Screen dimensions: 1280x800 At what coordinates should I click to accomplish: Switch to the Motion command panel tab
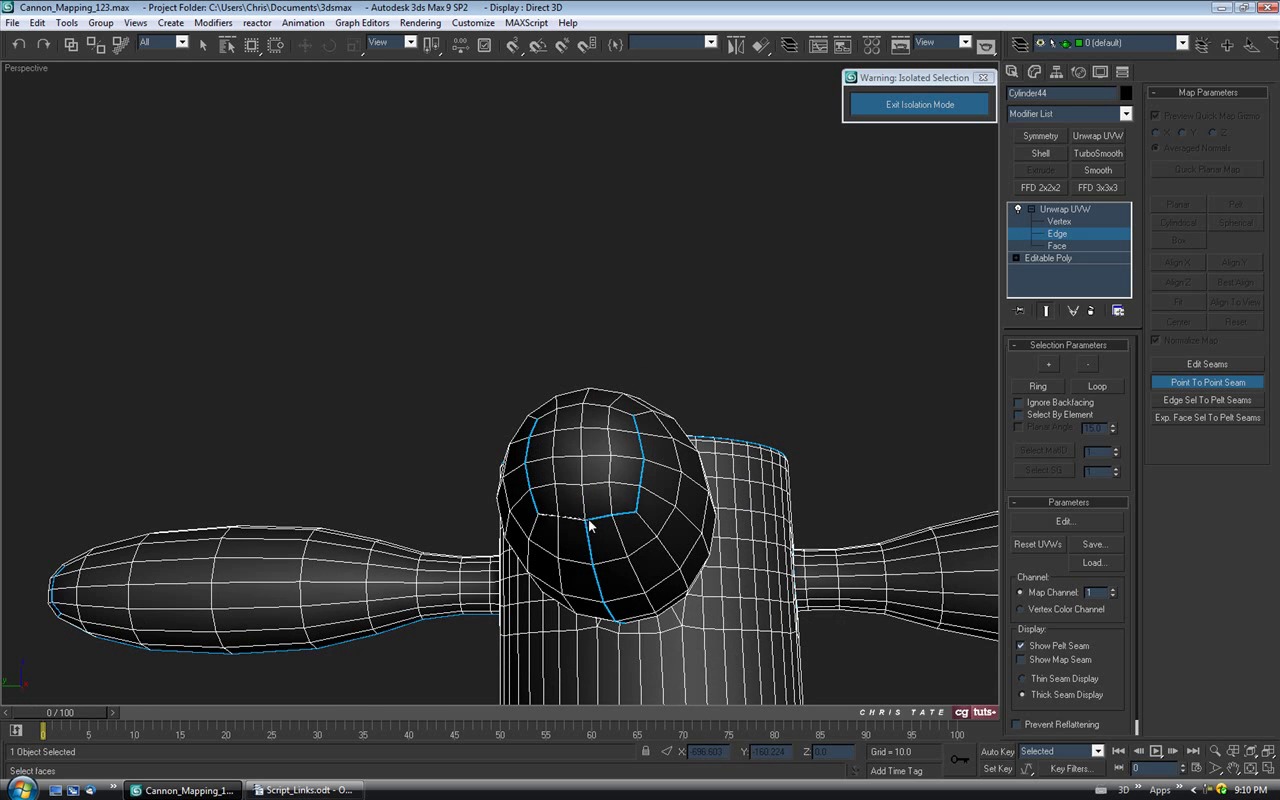(x=1078, y=72)
